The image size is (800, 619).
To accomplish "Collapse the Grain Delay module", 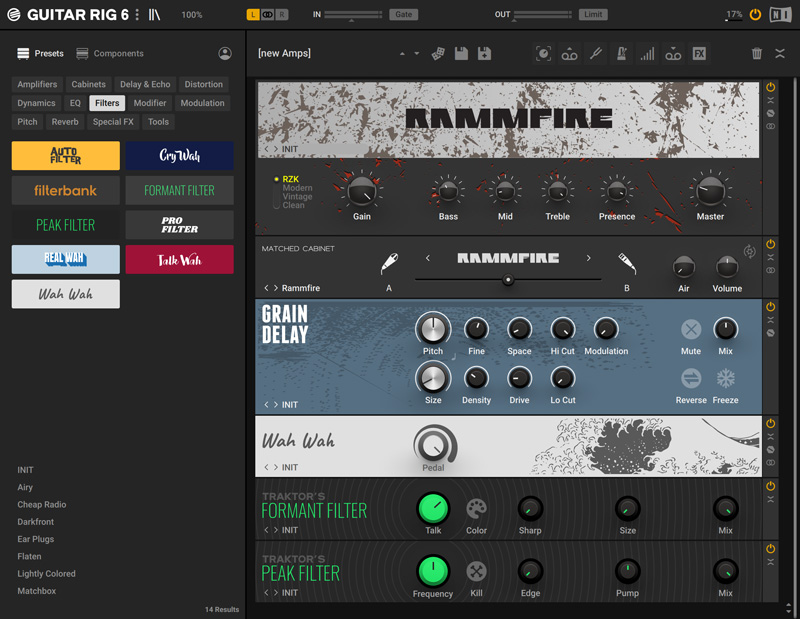I will 770,320.
